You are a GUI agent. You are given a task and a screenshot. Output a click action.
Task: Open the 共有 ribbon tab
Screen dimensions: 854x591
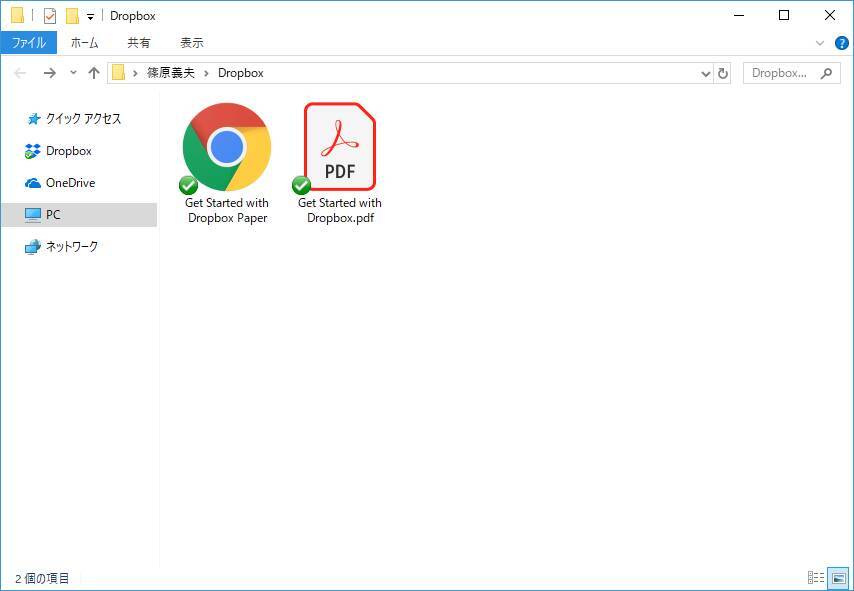tap(139, 42)
